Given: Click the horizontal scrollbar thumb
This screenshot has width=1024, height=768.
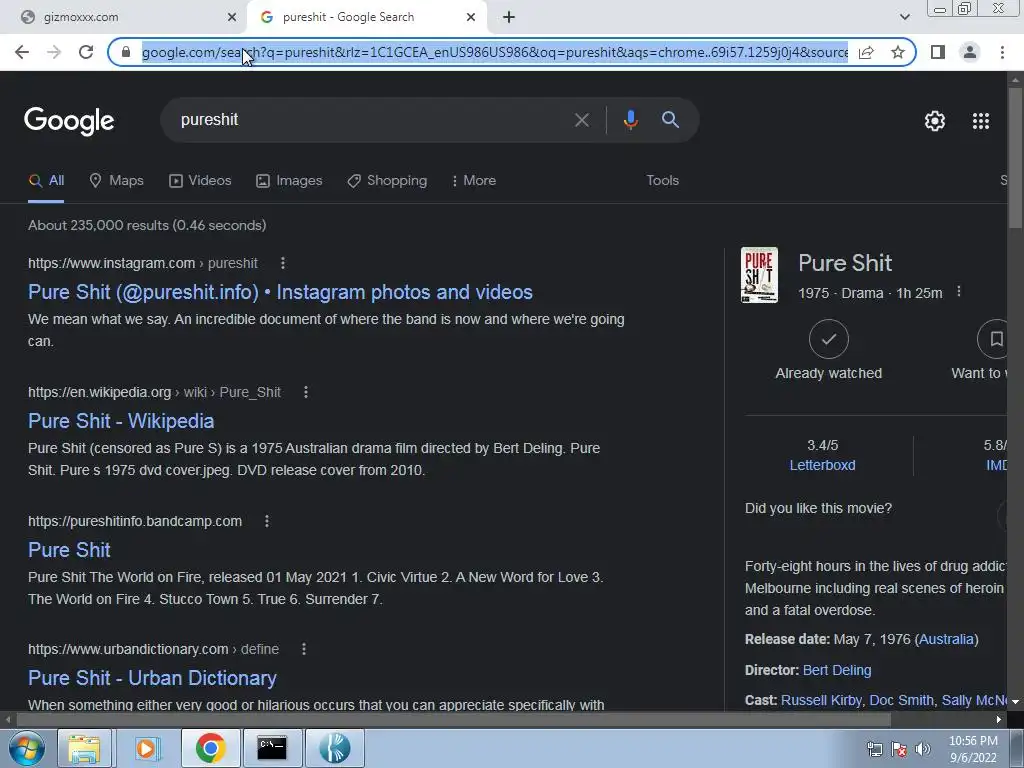Looking at the screenshot, I should pos(453,720).
